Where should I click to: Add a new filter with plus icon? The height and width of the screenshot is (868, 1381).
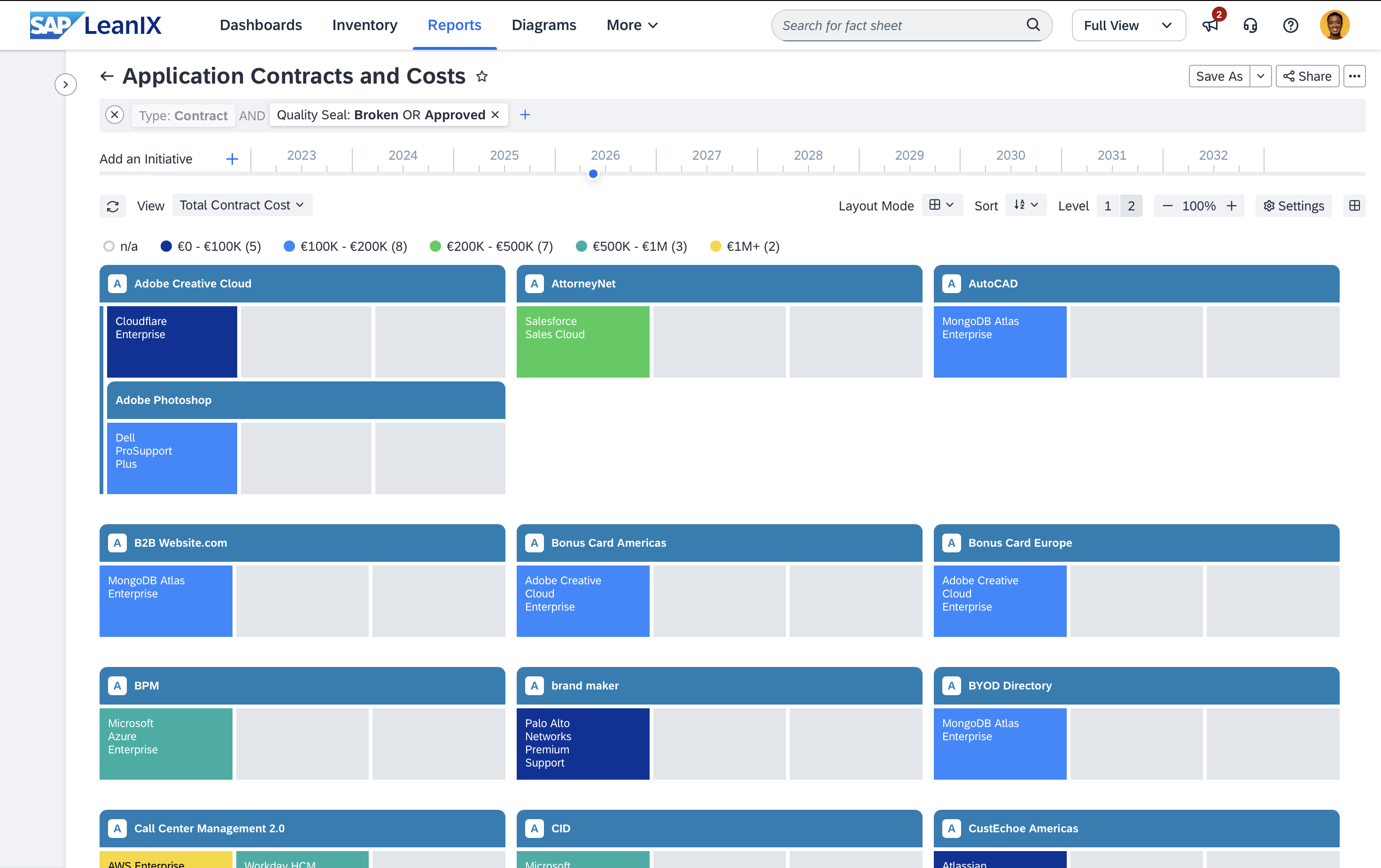click(525, 115)
